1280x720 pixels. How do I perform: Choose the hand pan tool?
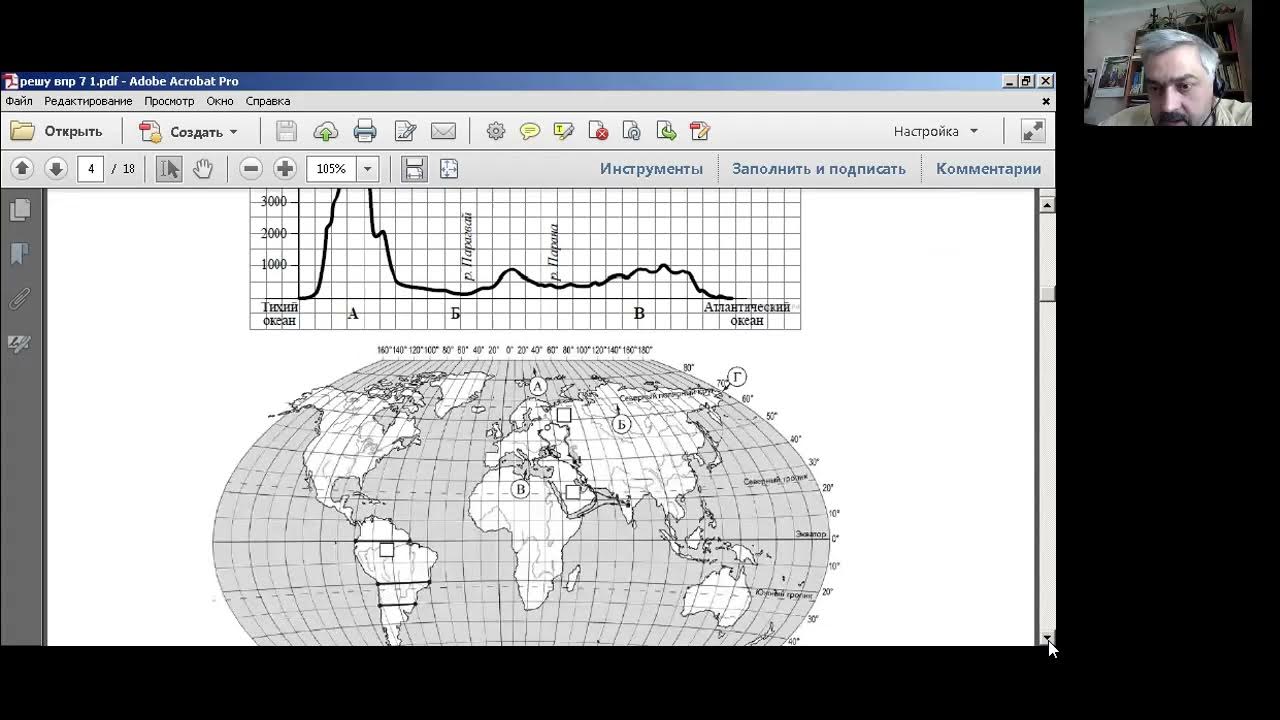tap(203, 169)
